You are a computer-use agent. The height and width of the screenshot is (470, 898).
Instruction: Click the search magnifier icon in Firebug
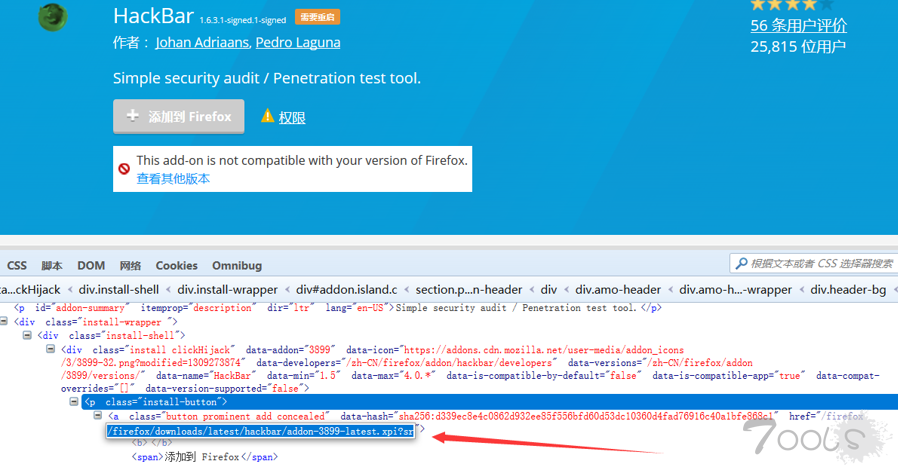(x=741, y=263)
